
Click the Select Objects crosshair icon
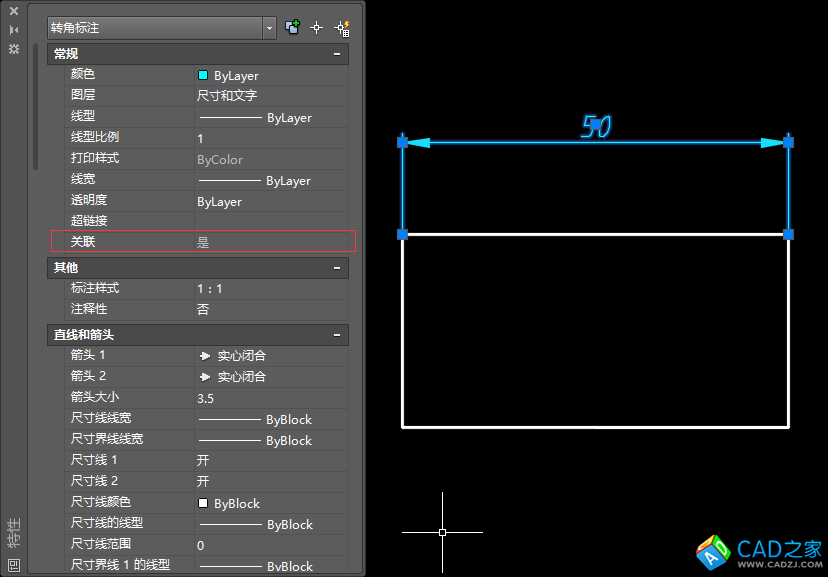(x=317, y=28)
